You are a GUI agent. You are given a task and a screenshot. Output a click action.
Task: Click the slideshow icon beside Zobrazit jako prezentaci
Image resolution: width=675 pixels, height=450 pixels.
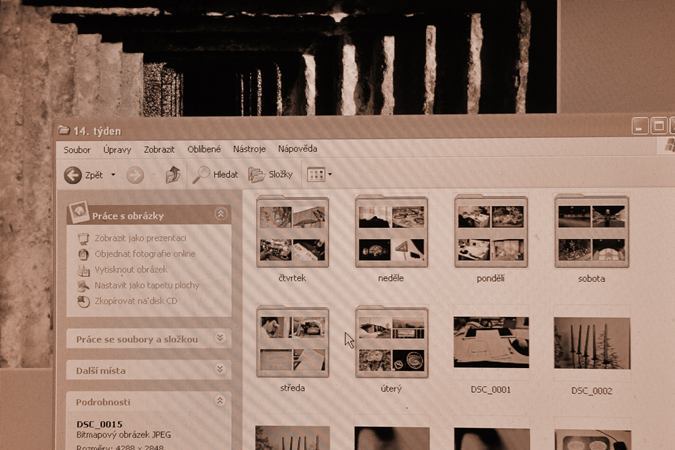pos(84,239)
